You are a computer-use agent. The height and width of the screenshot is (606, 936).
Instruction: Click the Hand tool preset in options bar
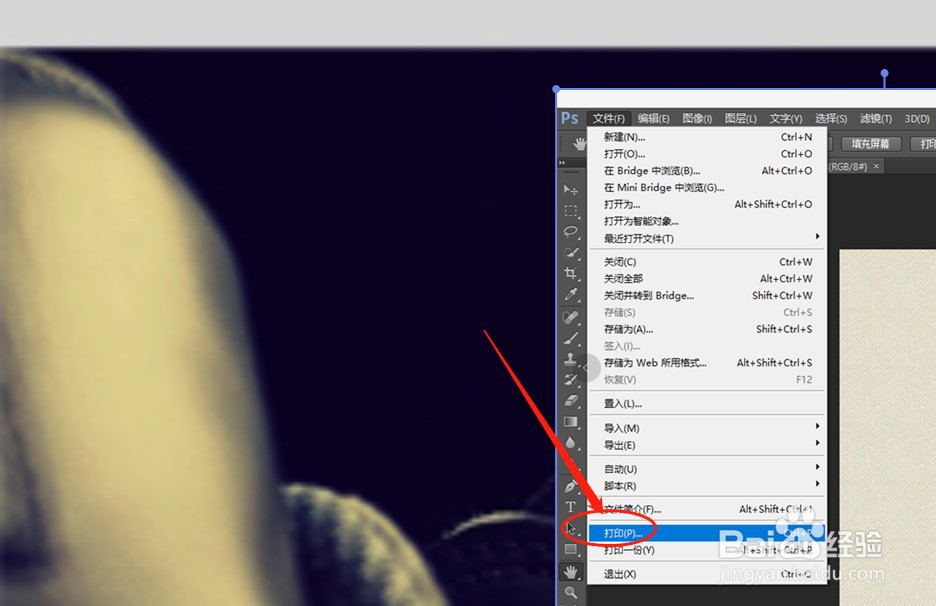(579, 144)
